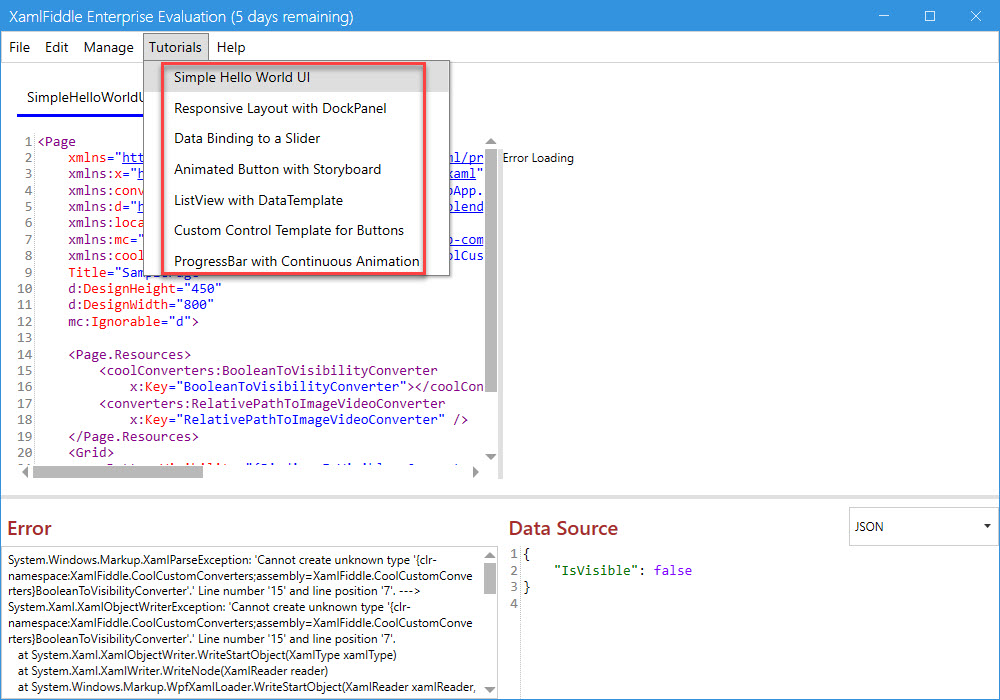Viewport: 1000px width, 700px height.
Task: Click the false value in JSON editor
Action: 673,571
